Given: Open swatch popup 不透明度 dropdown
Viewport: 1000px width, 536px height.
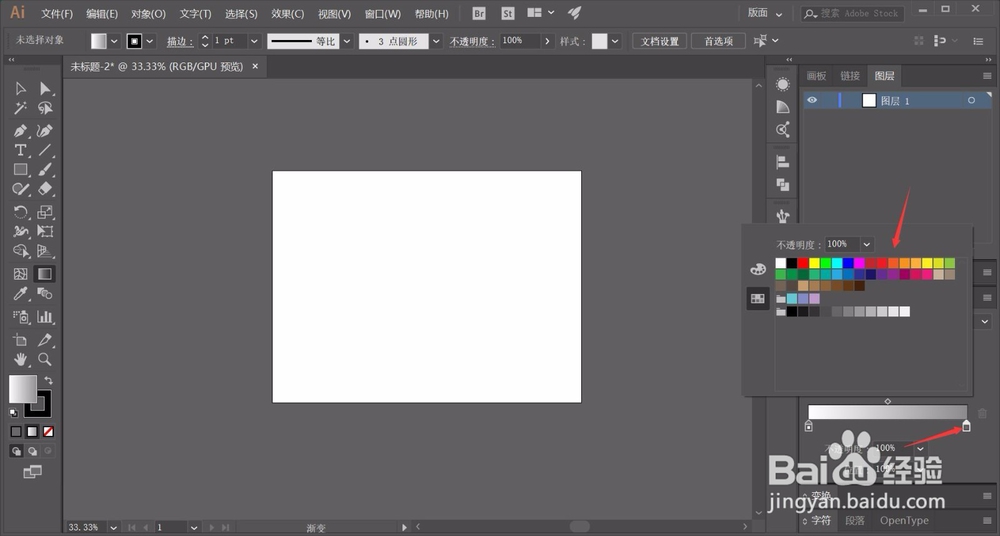Looking at the screenshot, I should 867,244.
